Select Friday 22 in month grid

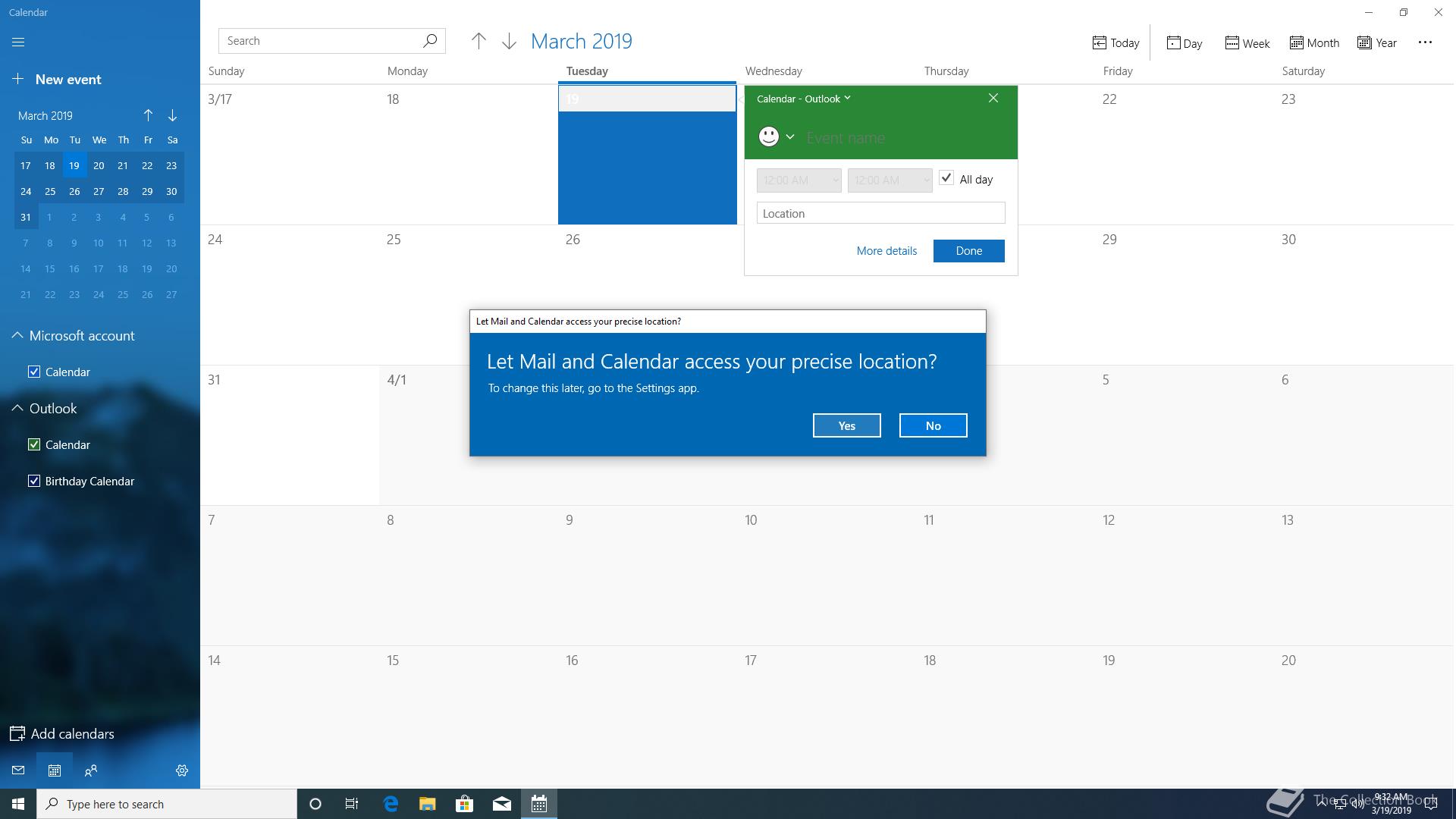coord(1185,155)
